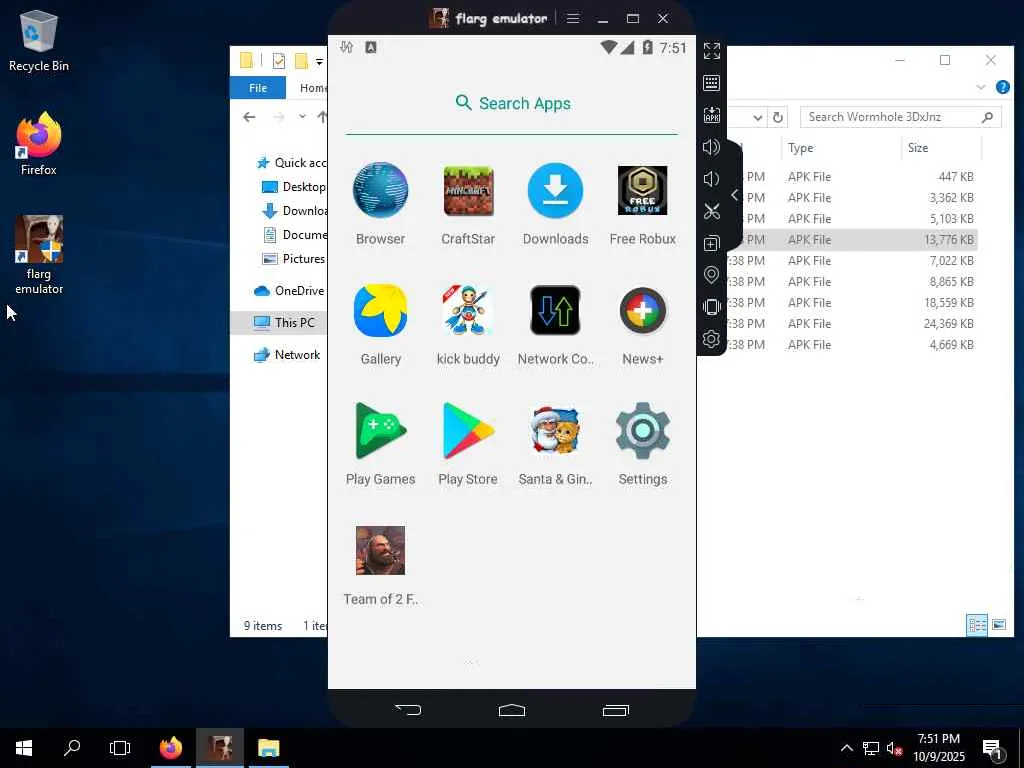Open the Quick Access toolbar dropdown arrow
Viewport: 1024px width, 768px height.
click(319, 62)
